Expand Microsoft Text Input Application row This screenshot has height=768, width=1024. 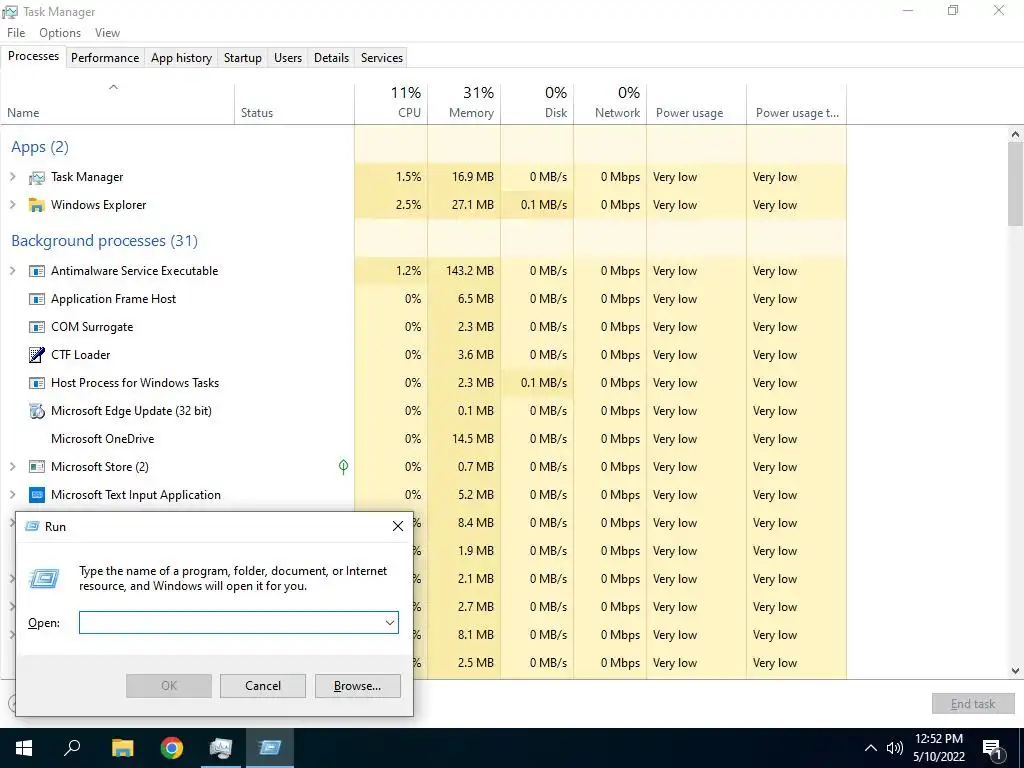point(12,495)
